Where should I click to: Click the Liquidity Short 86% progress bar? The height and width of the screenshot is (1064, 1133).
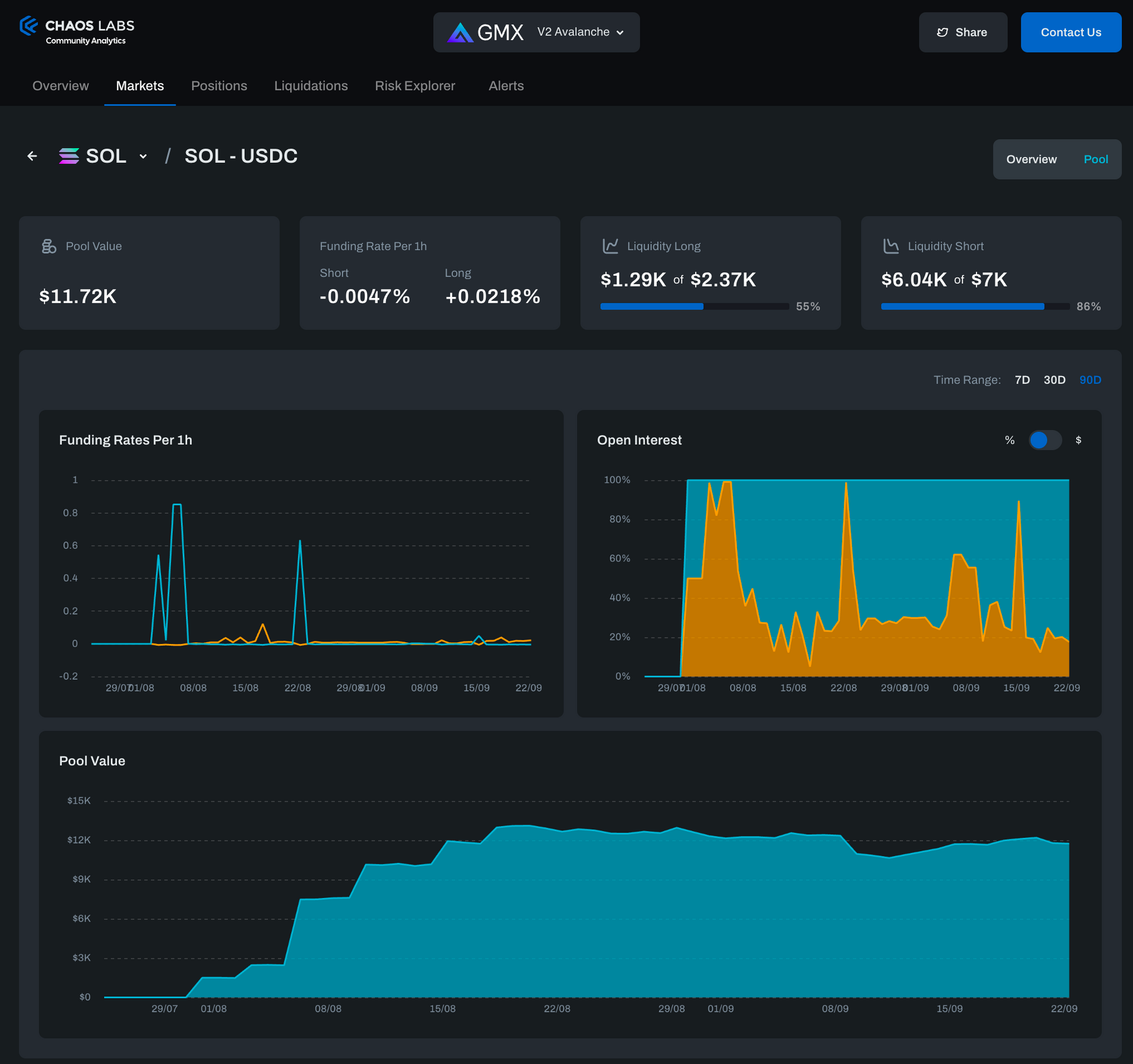click(x=975, y=306)
